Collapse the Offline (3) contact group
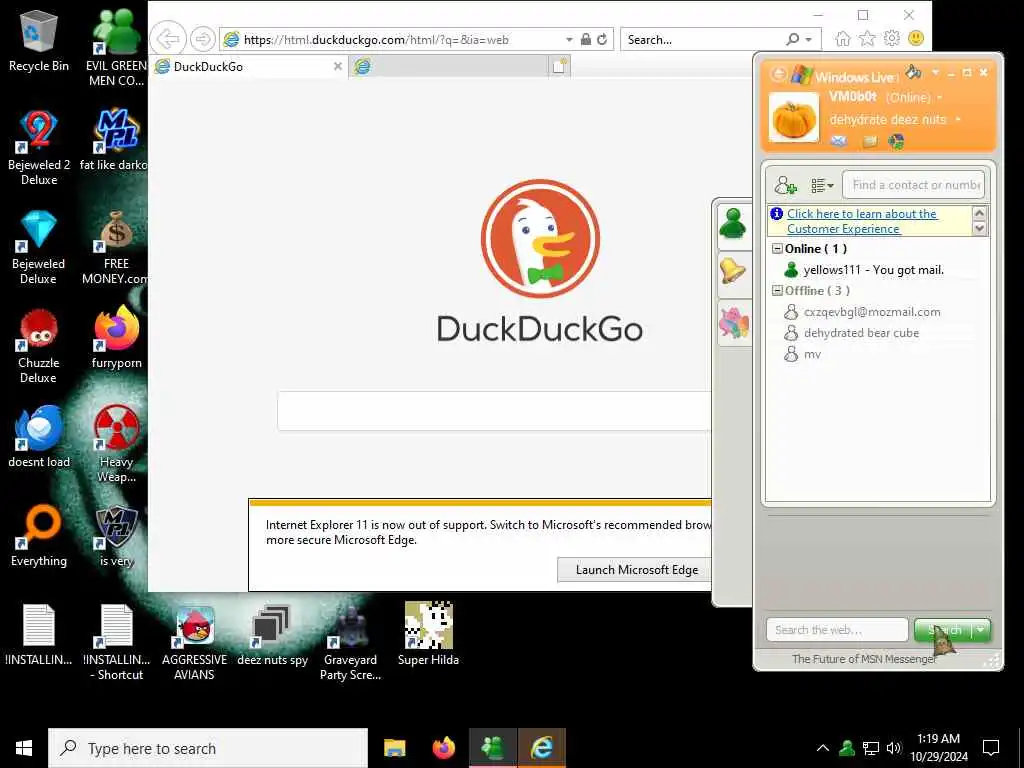The width and height of the screenshot is (1024, 768). coord(777,291)
